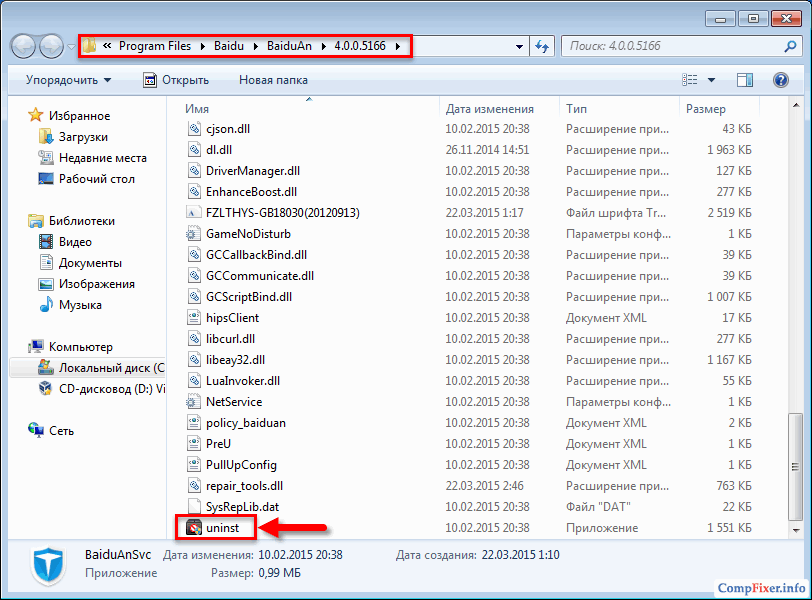Expand the arrow after 4.0.0.5166 in path
Viewport: 812px width, 600px height.
click(398, 46)
